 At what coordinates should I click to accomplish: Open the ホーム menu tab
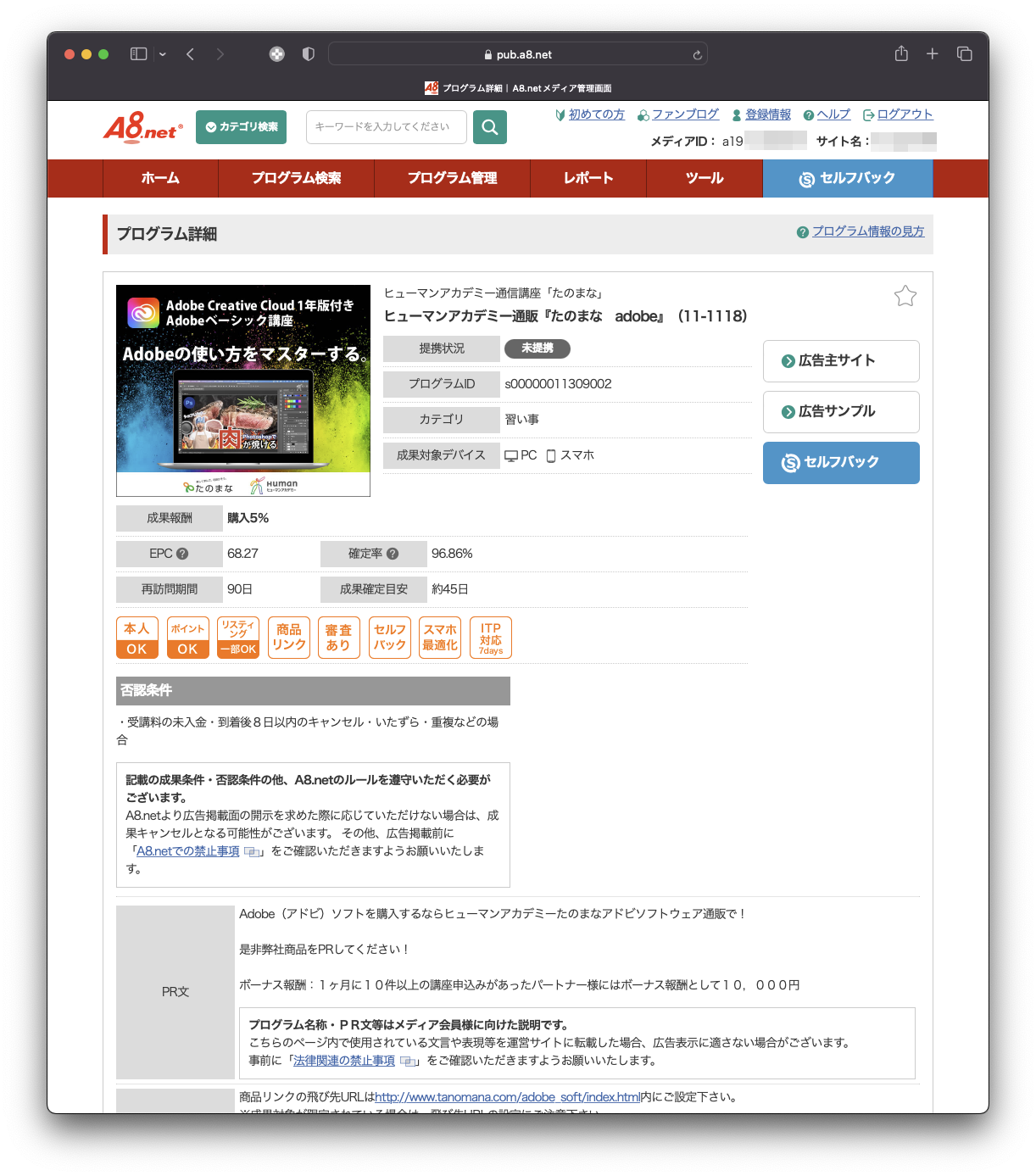(x=160, y=178)
